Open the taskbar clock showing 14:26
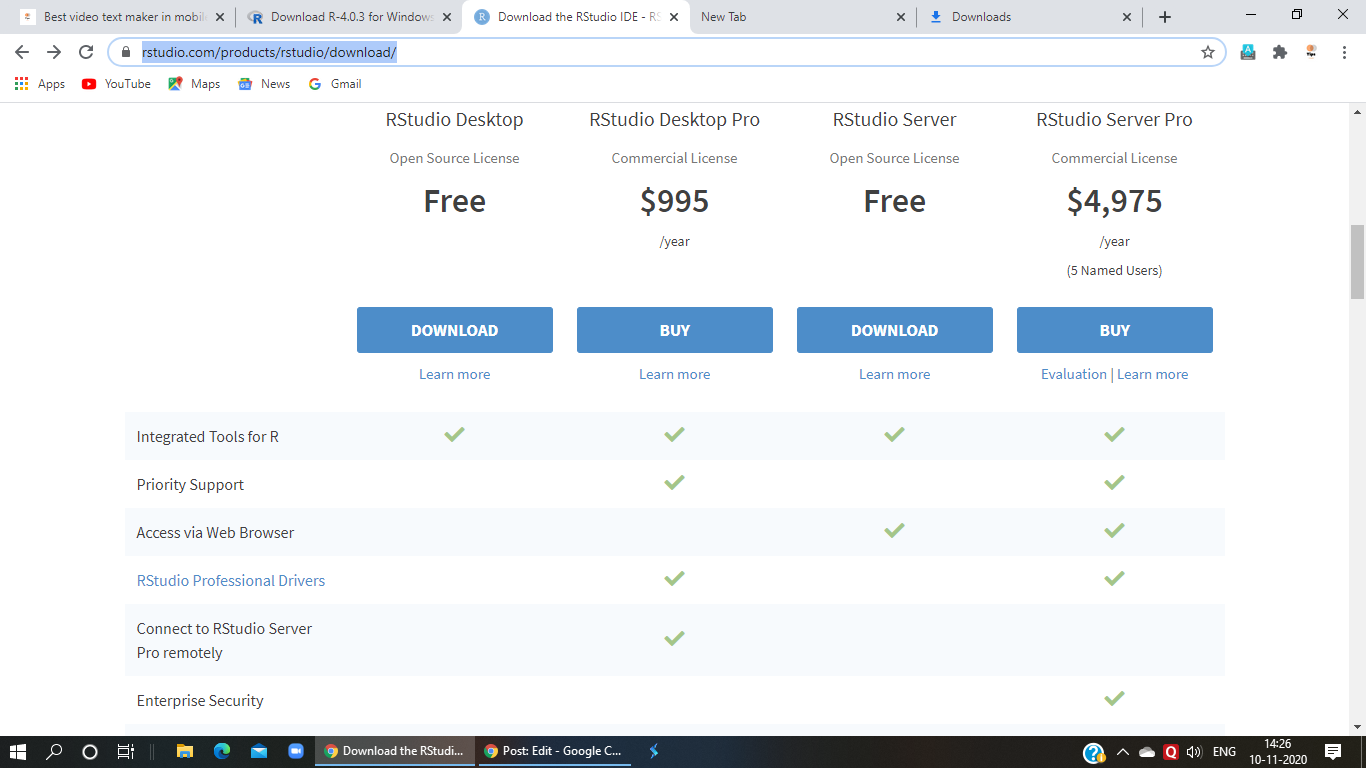 coord(1277,751)
